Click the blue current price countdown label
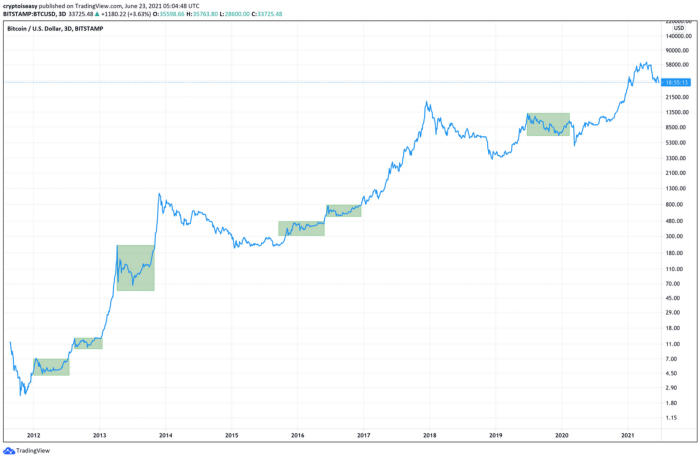700x459 pixels. click(x=675, y=81)
